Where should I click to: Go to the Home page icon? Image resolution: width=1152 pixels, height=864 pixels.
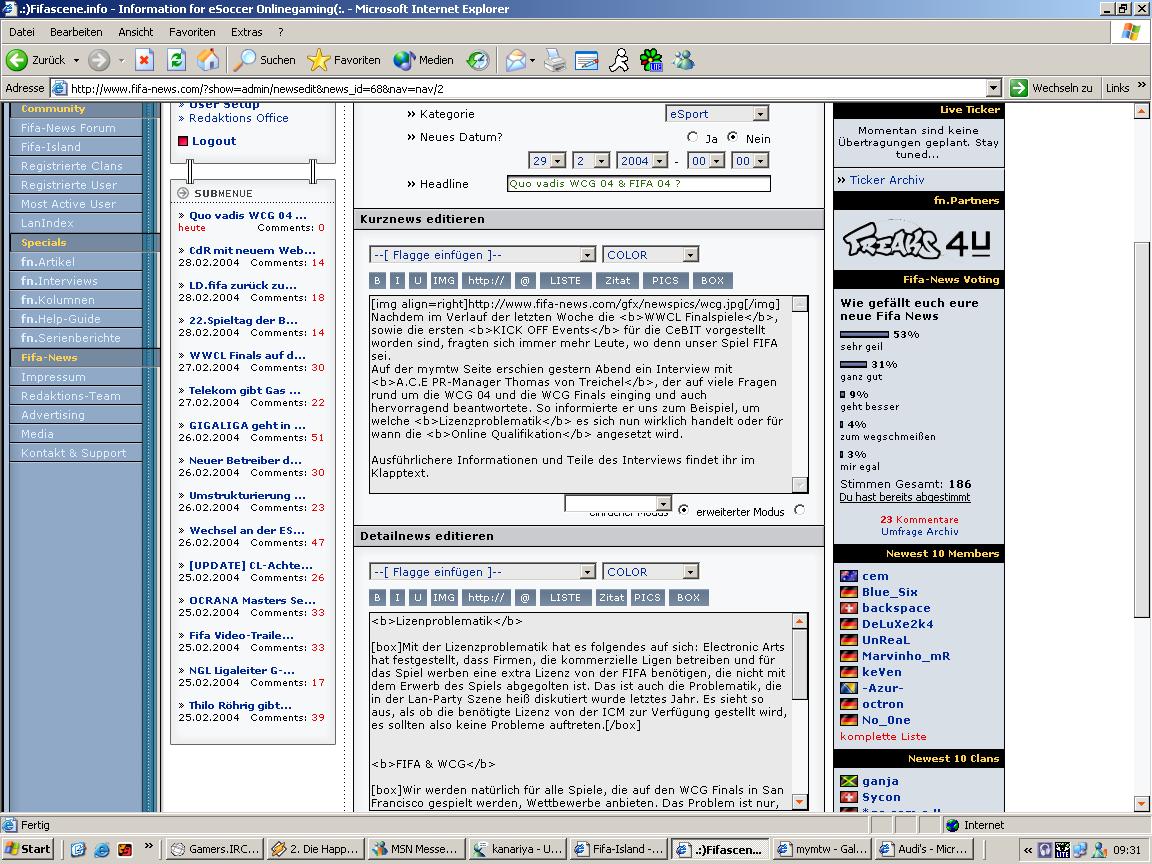coord(208,60)
